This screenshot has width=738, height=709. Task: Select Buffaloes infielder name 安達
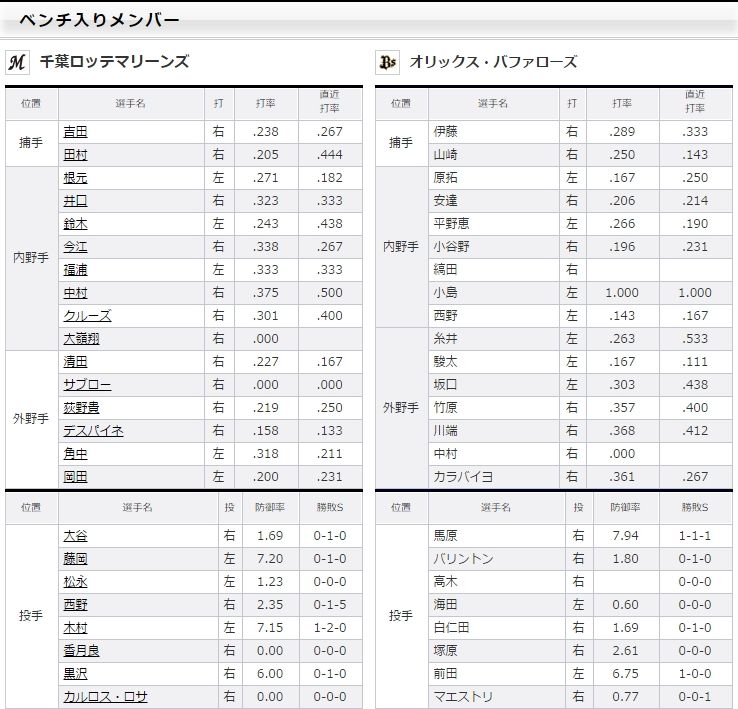445,201
